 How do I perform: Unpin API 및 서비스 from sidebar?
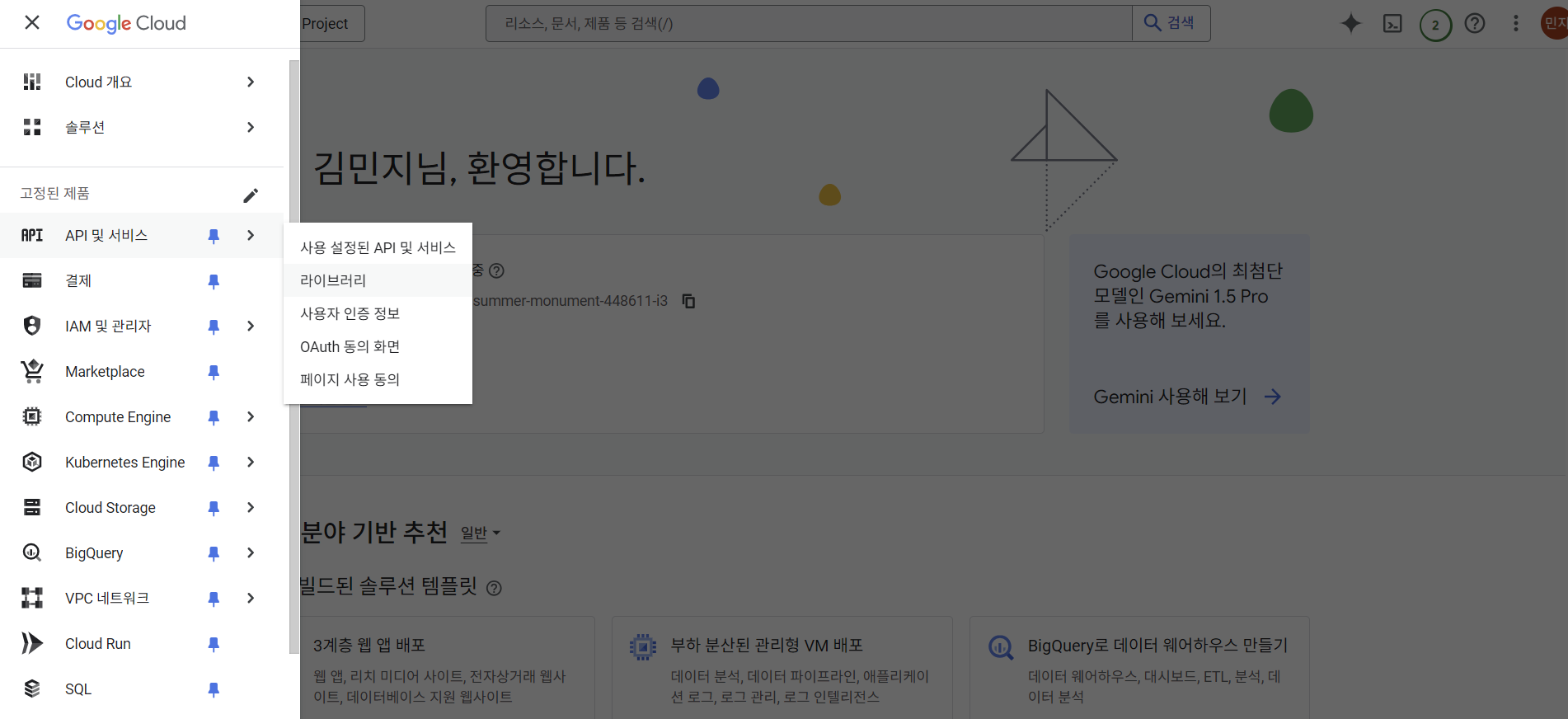coord(214,236)
